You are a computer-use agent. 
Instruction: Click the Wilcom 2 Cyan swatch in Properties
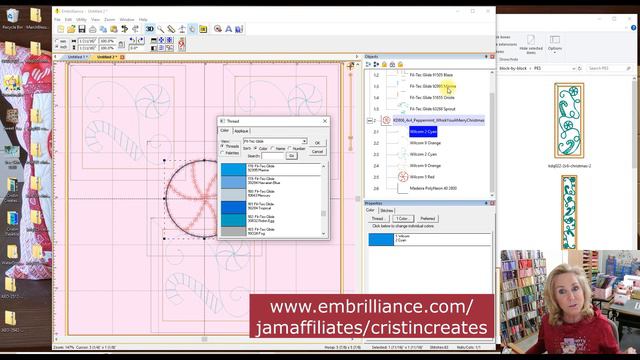tap(381, 239)
